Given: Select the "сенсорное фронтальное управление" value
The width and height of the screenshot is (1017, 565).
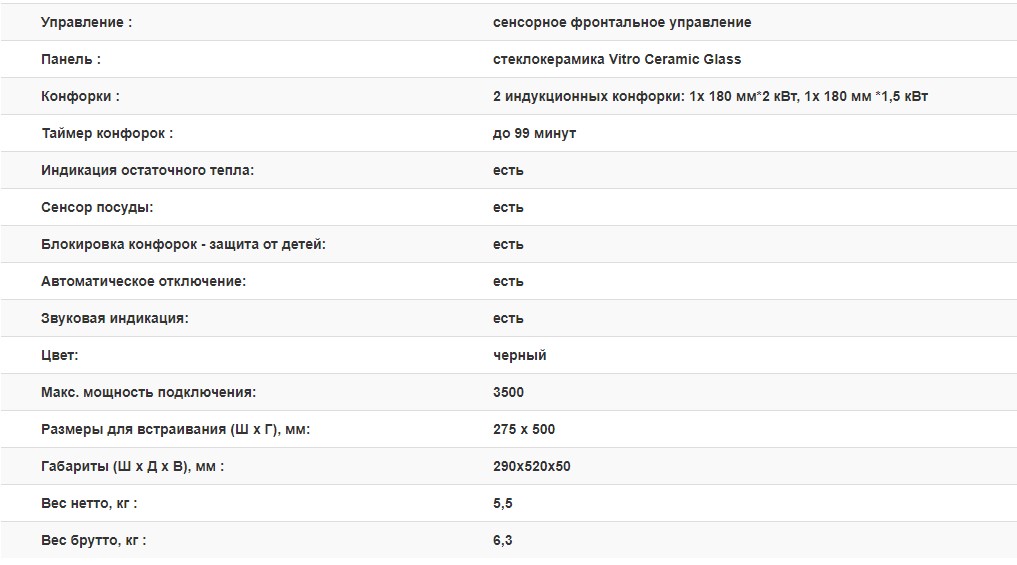Looking at the screenshot, I should [x=622, y=22].
